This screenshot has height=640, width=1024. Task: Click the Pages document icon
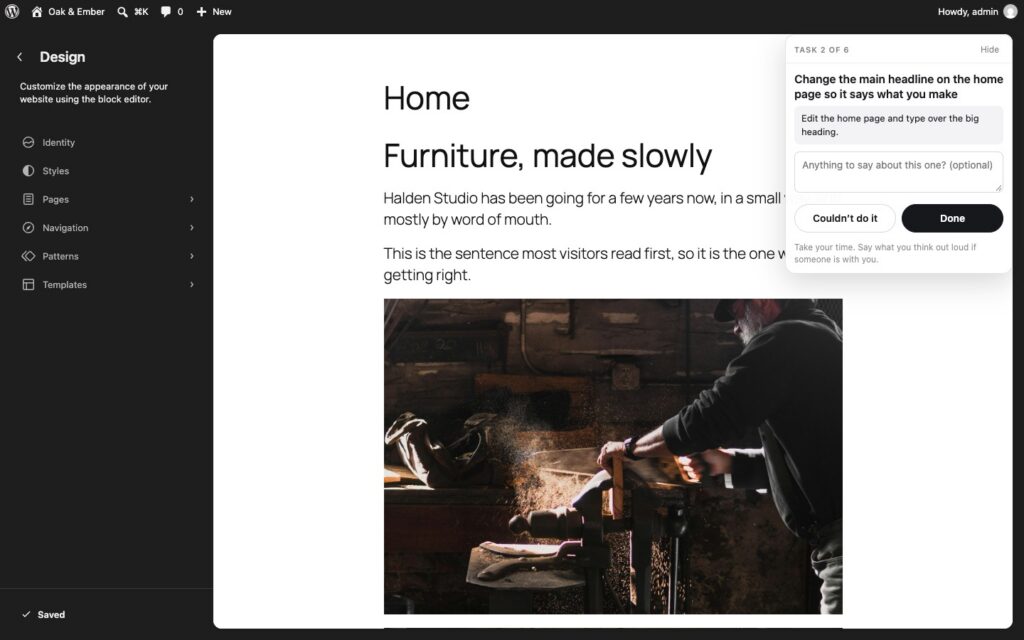click(28, 199)
